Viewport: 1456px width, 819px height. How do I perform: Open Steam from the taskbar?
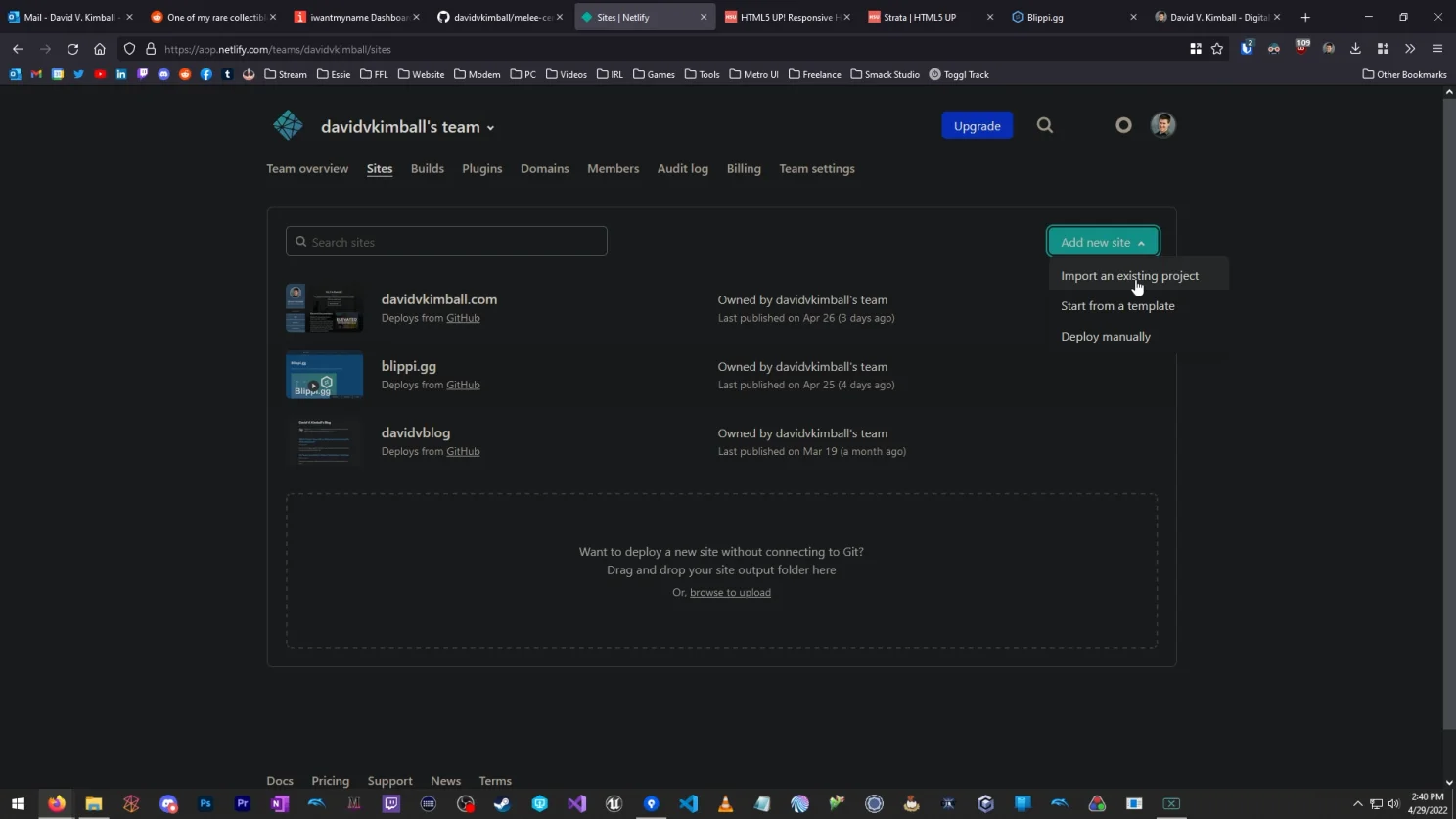click(x=502, y=804)
